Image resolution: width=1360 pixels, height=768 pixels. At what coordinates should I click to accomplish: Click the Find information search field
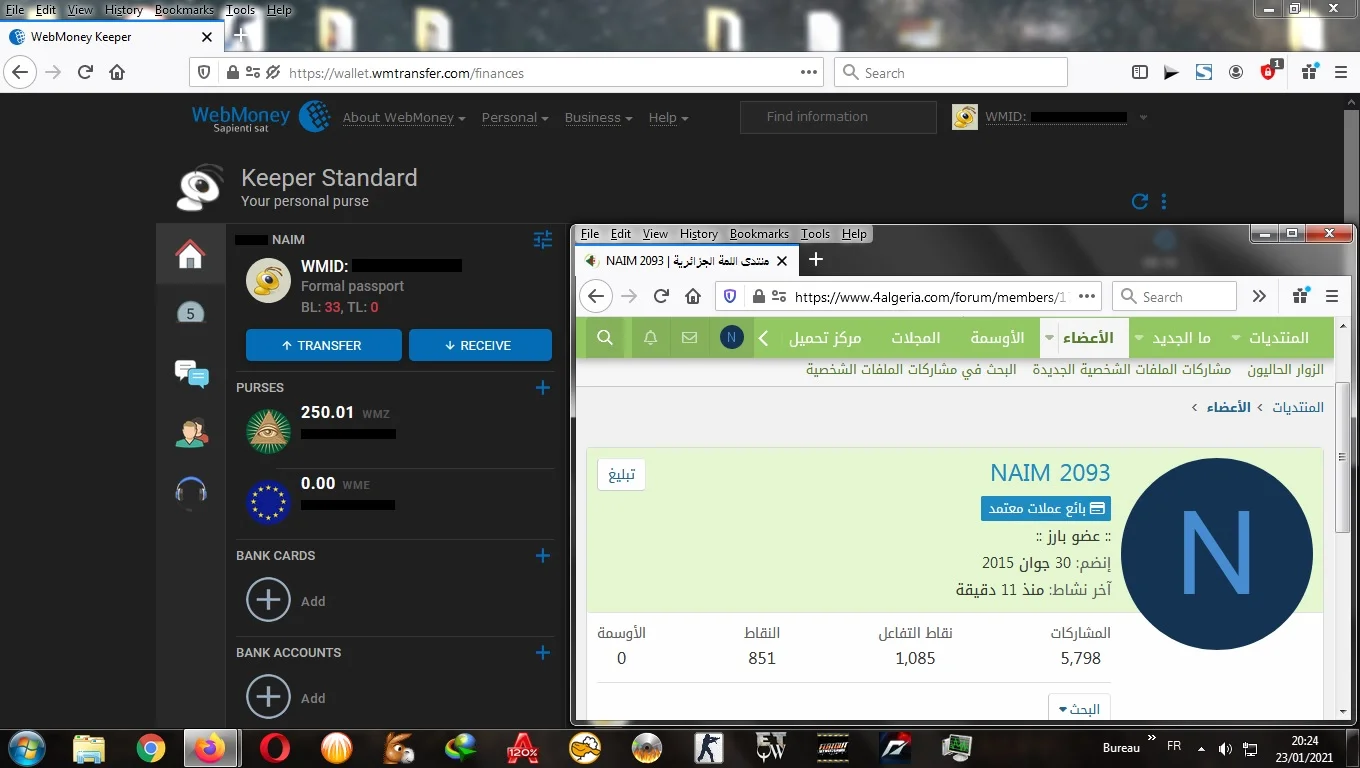point(838,117)
